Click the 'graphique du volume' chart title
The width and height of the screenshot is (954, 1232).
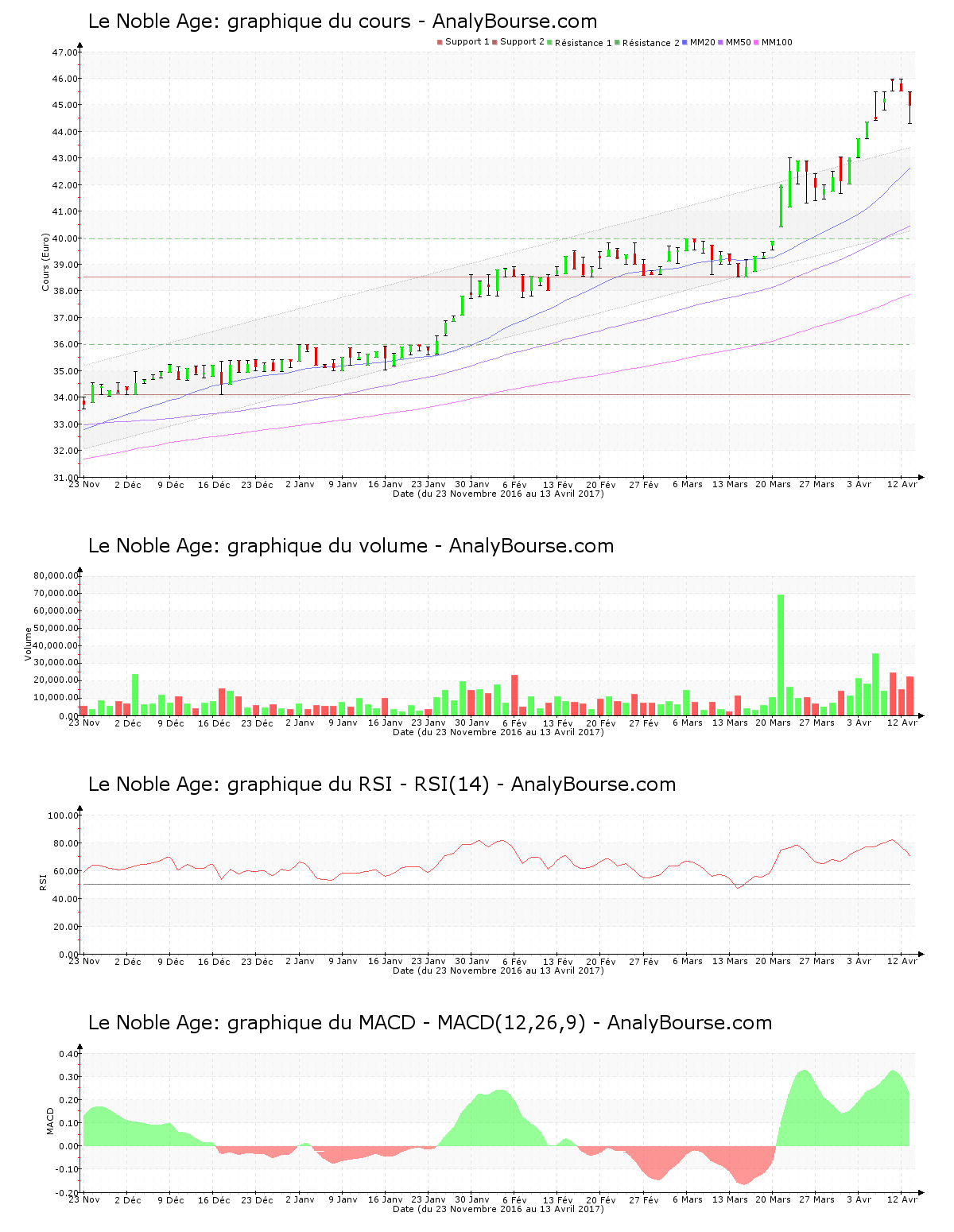tap(351, 546)
